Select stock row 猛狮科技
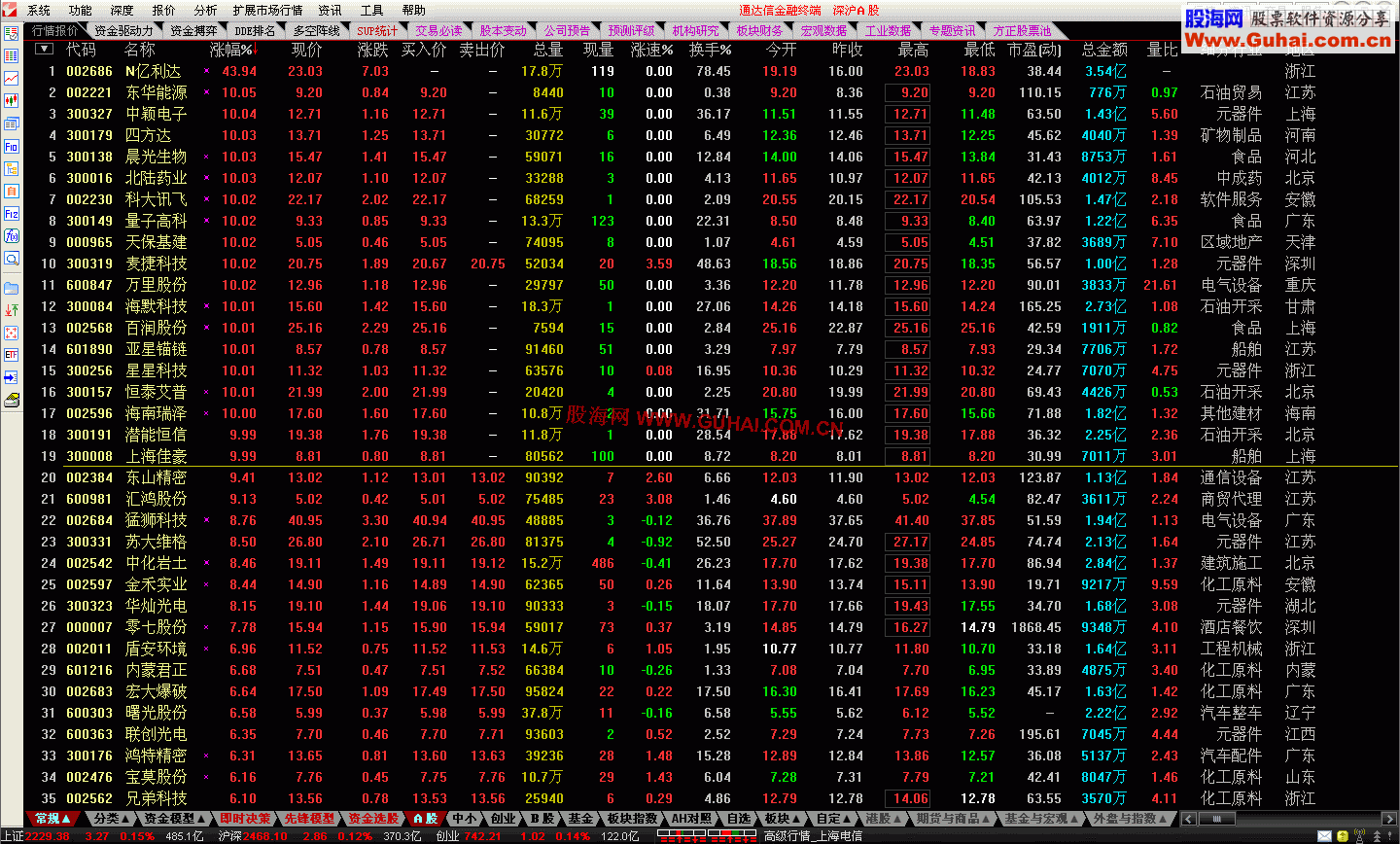 pyautogui.click(x=711, y=520)
